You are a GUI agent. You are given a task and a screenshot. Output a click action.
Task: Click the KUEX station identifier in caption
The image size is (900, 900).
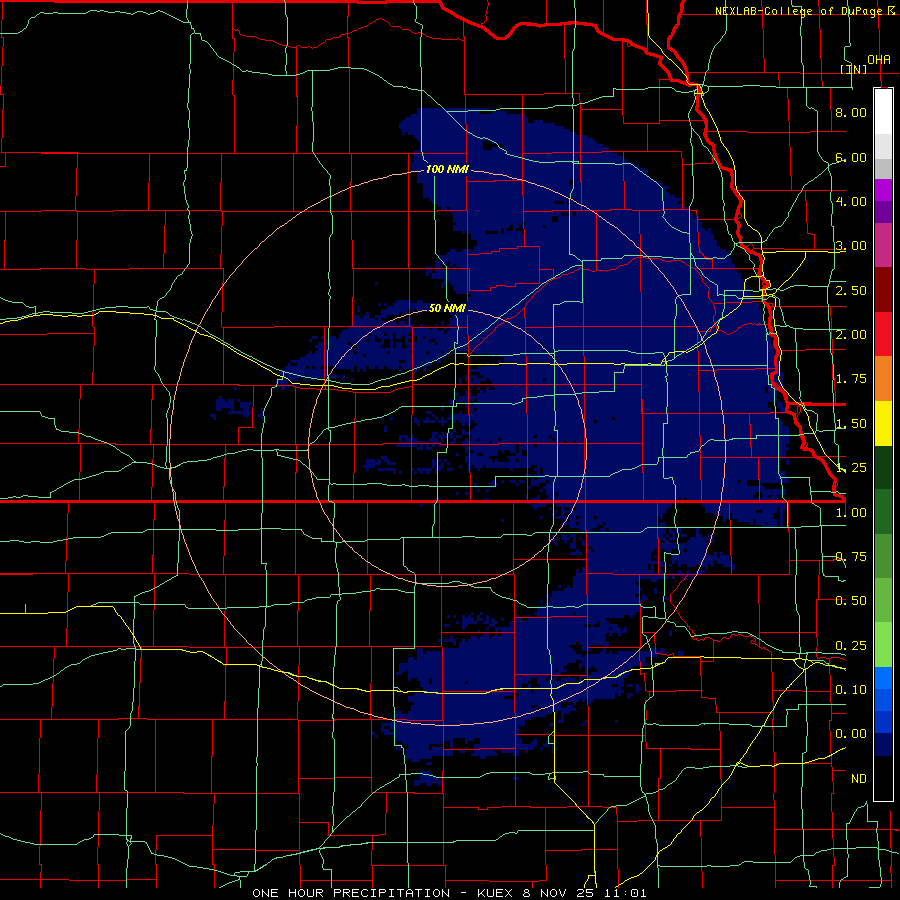point(496,893)
